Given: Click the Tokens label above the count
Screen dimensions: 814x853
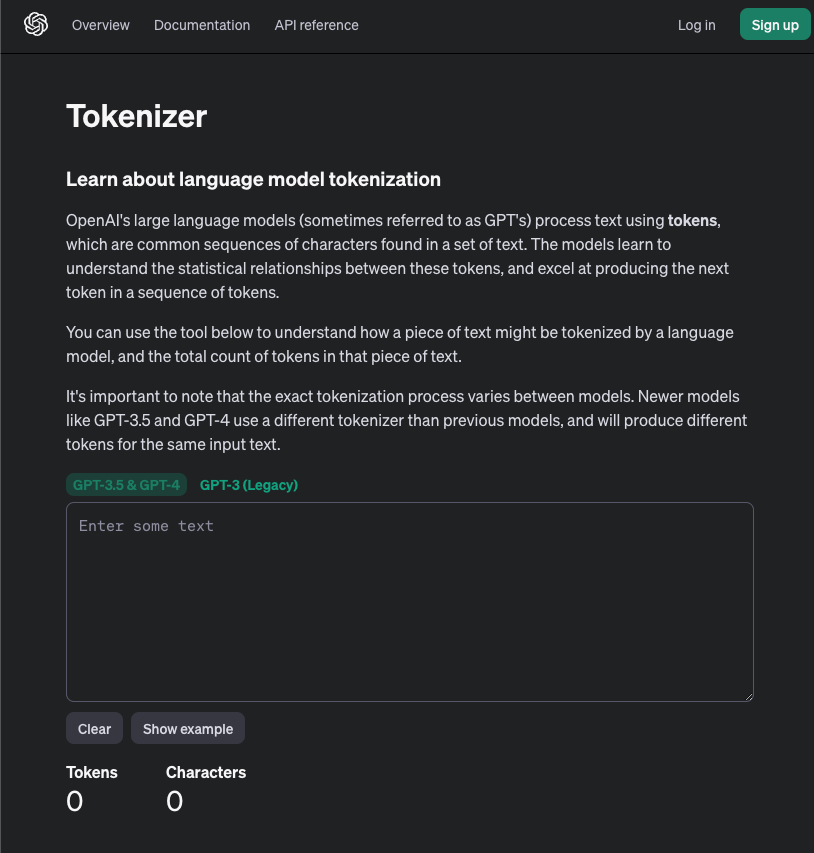Looking at the screenshot, I should pyautogui.click(x=91, y=772).
